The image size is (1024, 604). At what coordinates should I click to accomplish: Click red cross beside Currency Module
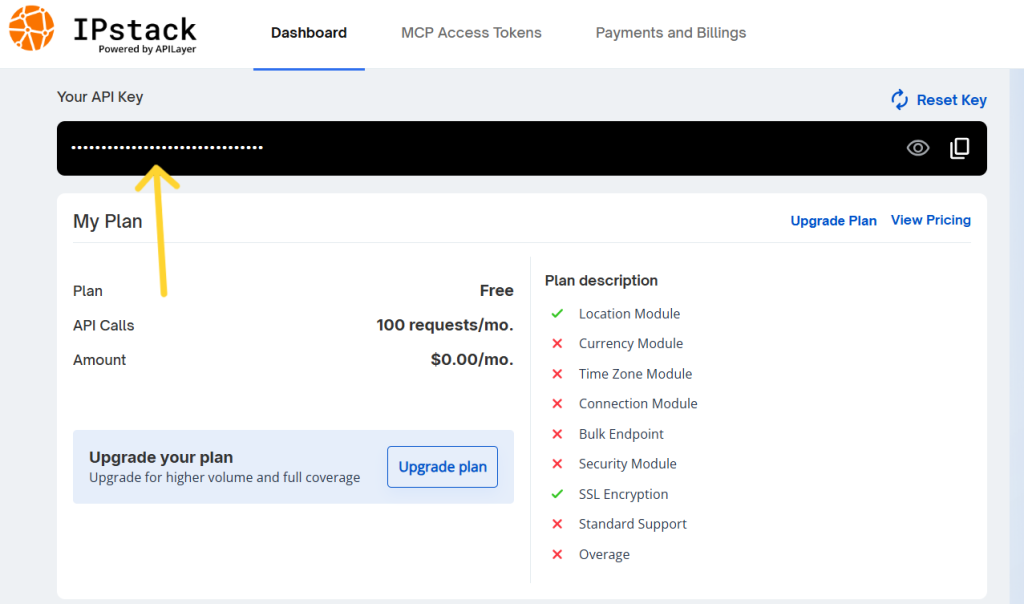[557, 343]
